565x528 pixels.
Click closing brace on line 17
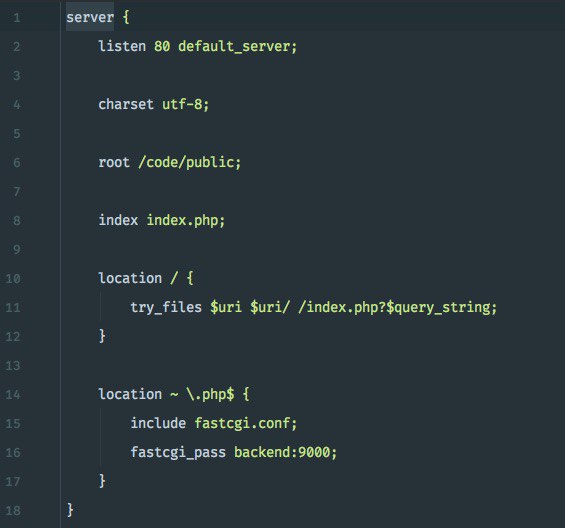tap(102, 481)
